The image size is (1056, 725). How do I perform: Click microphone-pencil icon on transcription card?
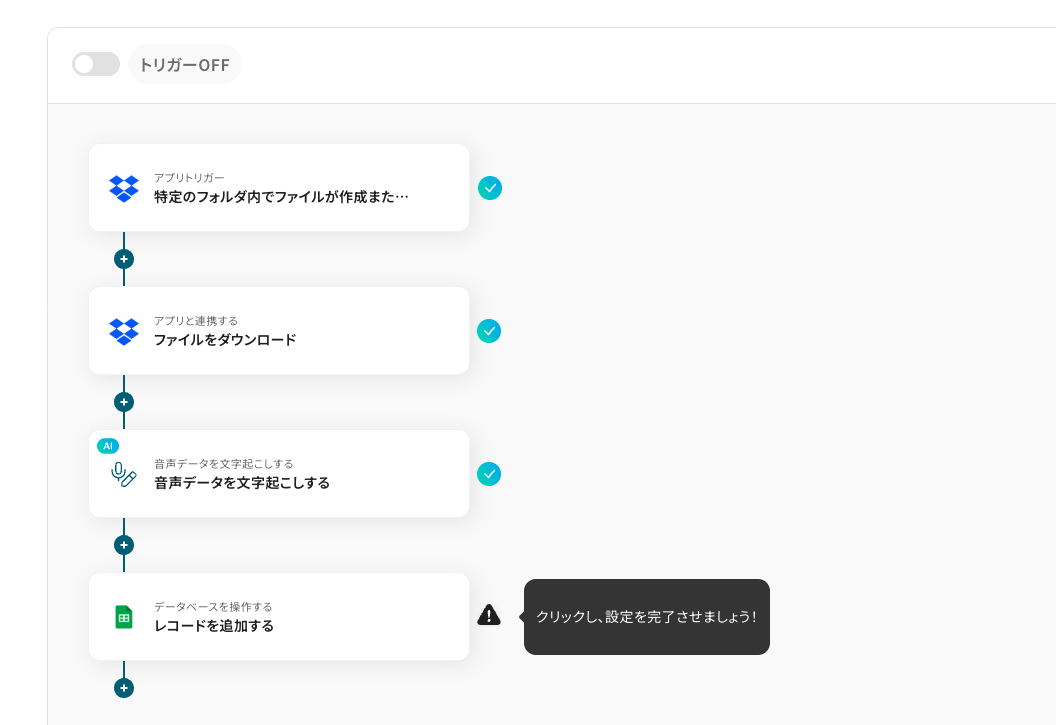click(124, 475)
